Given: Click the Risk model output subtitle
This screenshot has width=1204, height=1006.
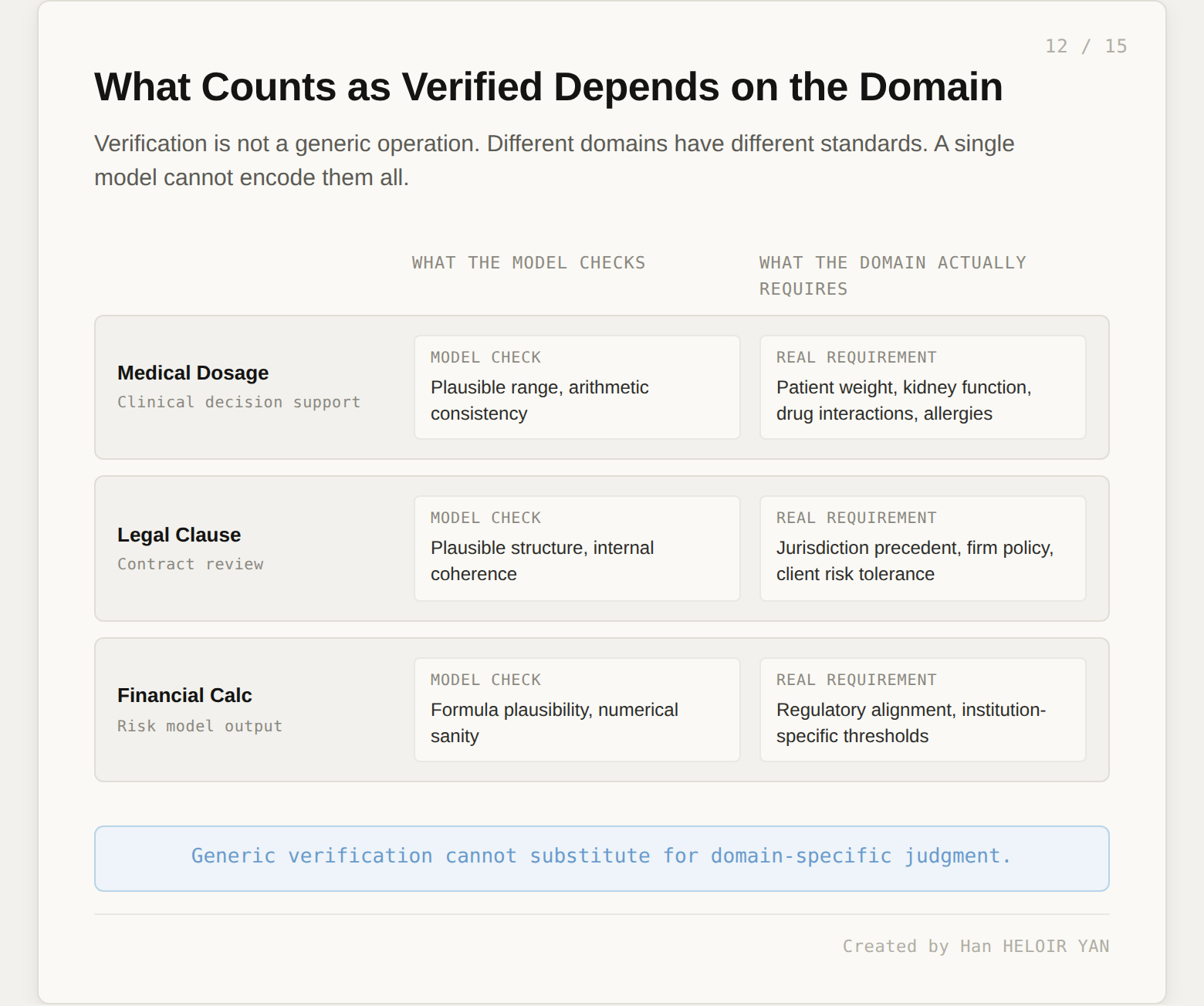Looking at the screenshot, I should [200, 726].
